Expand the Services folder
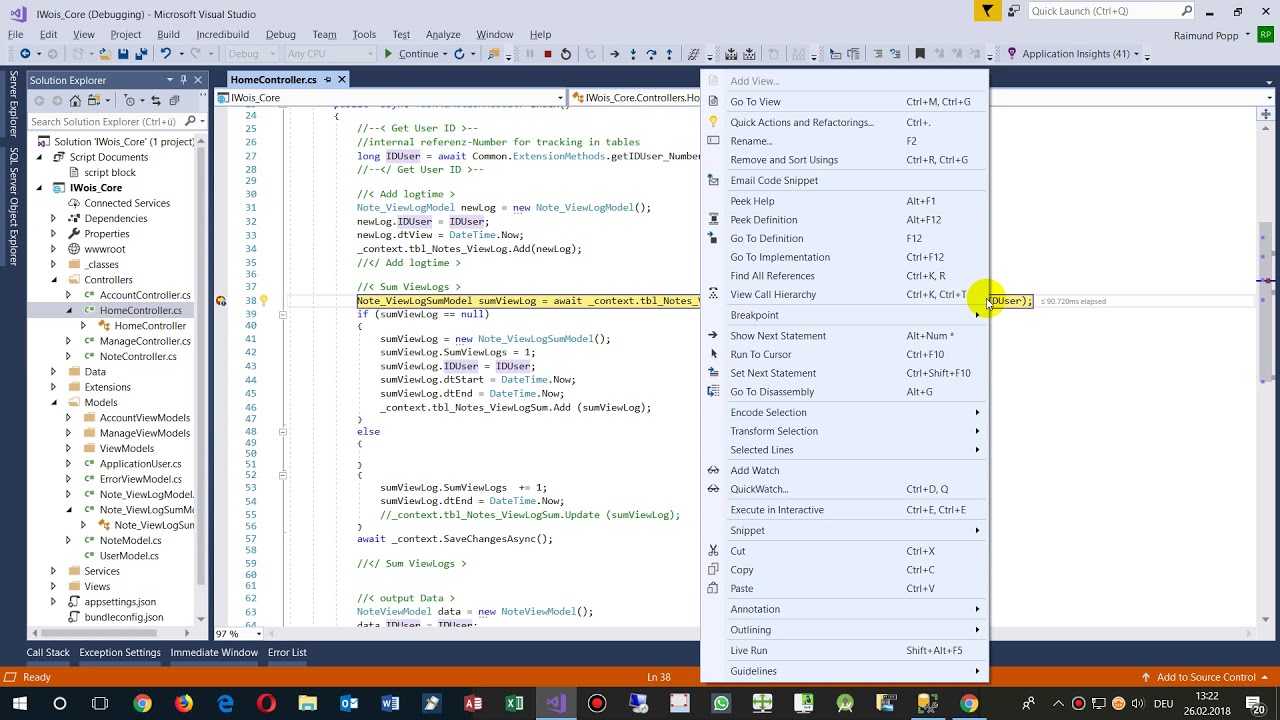The height and width of the screenshot is (720, 1280). [54, 571]
